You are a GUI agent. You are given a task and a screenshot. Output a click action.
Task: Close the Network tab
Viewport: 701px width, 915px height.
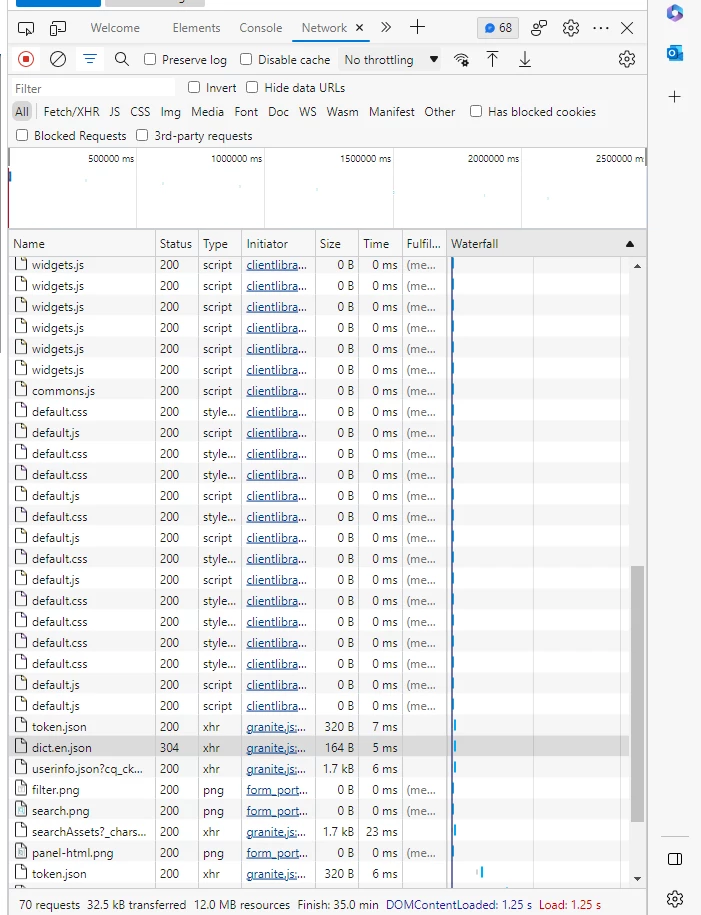360,27
